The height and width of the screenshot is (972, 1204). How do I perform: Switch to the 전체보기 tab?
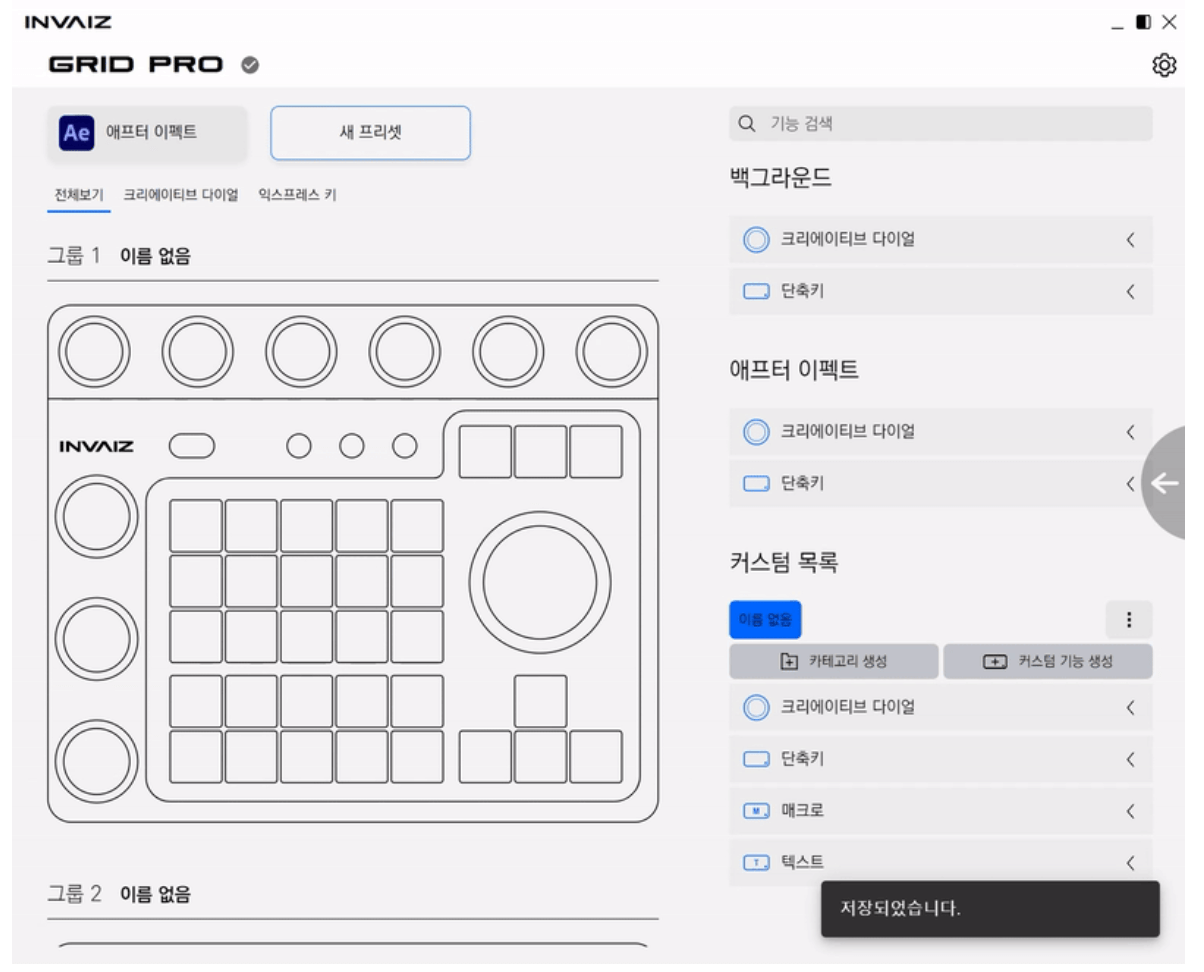pyautogui.click(x=79, y=195)
